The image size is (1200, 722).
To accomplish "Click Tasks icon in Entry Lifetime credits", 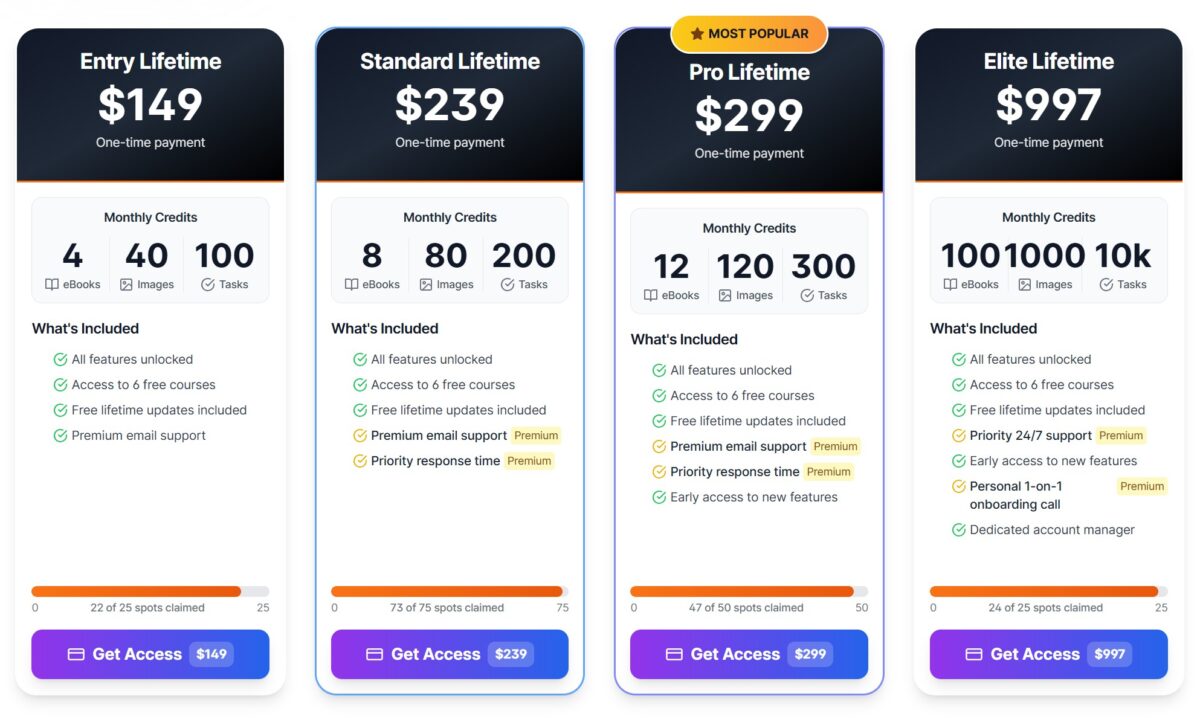I will [208, 285].
